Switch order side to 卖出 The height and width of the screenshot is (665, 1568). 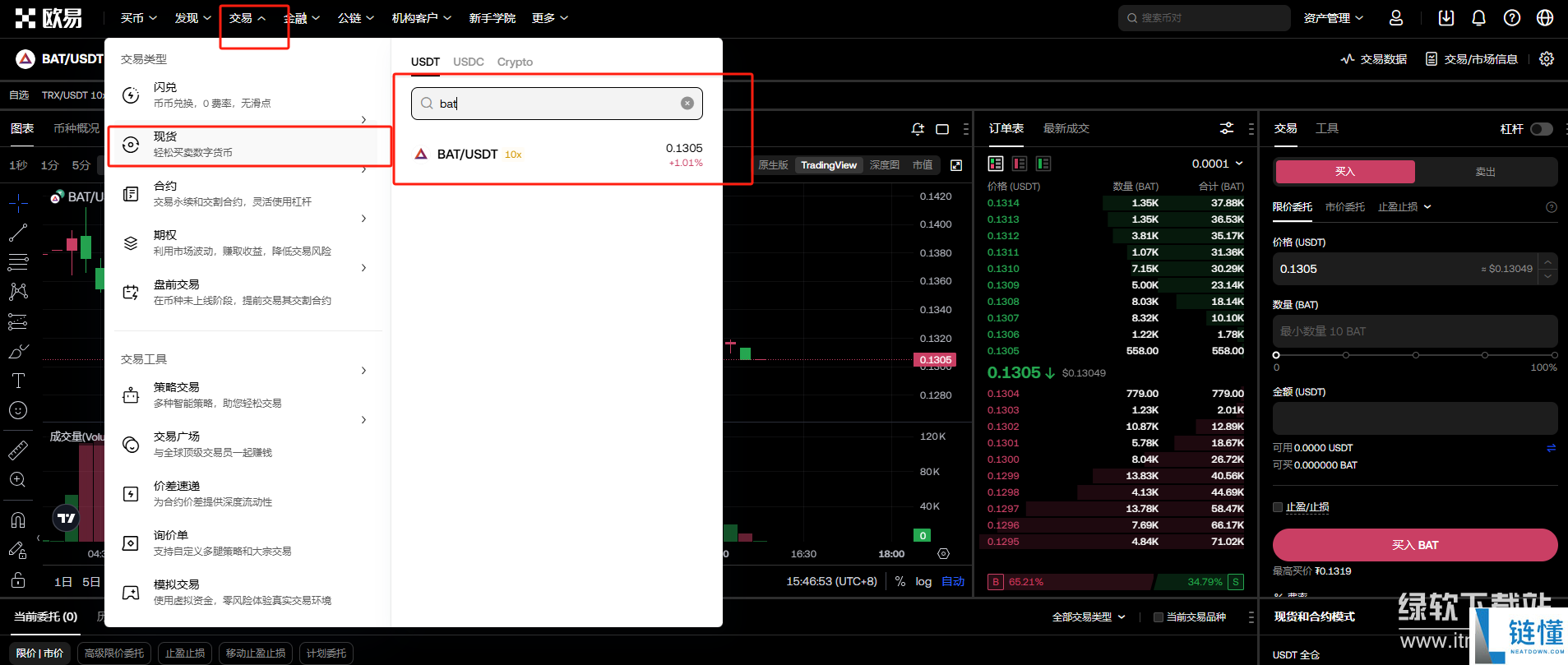coord(1485,172)
